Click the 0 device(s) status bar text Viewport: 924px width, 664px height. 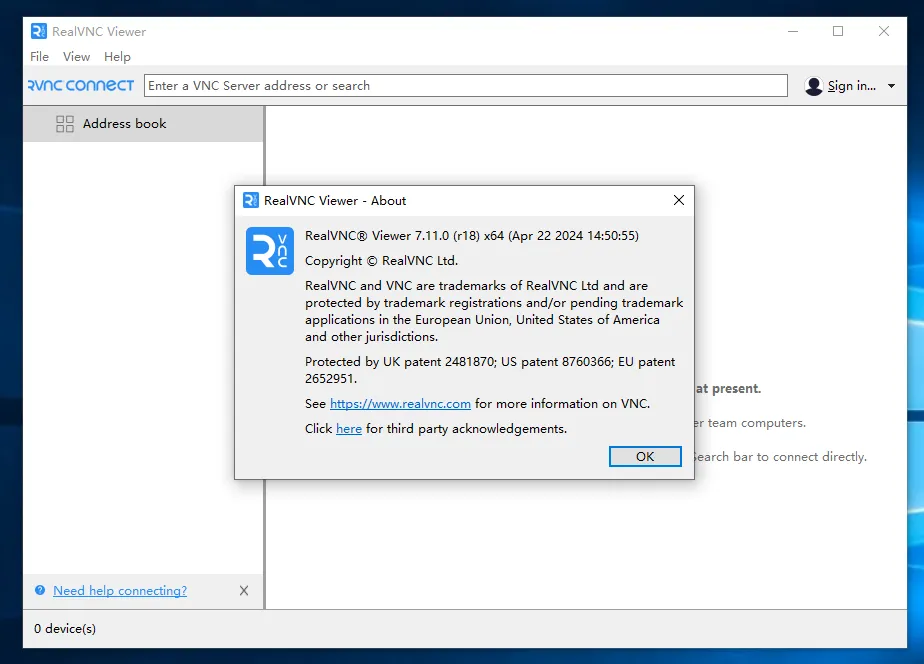[64, 629]
